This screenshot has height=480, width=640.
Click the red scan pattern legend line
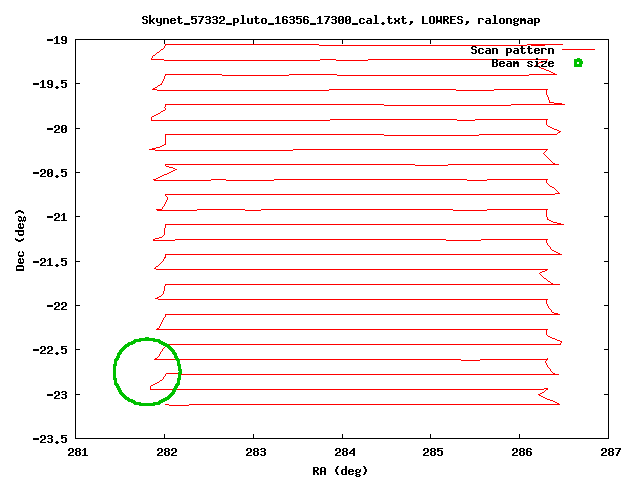[578, 49]
